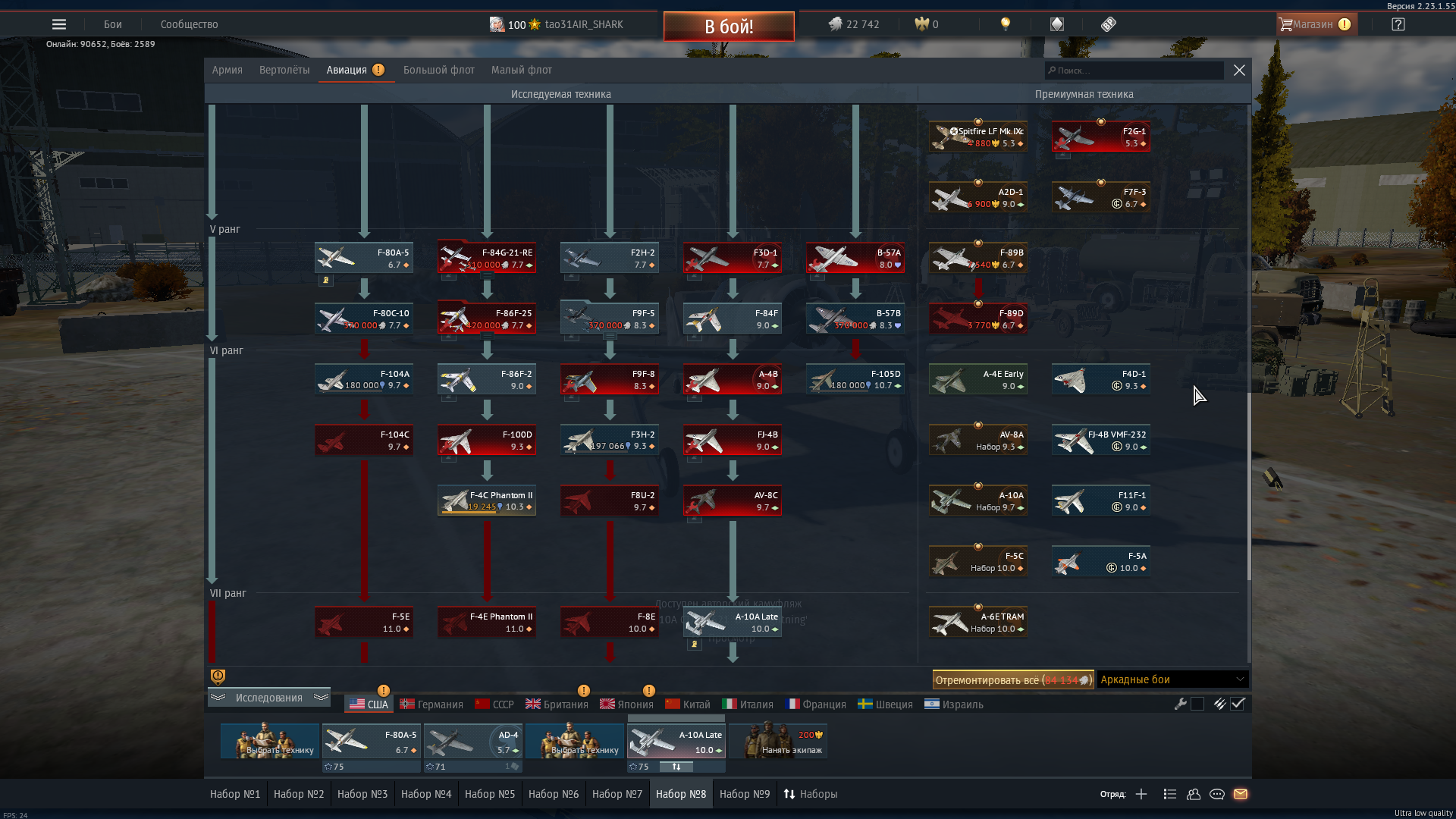Click Отремонтировать всё repair button
The height and width of the screenshot is (819, 1456).
point(1012,679)
